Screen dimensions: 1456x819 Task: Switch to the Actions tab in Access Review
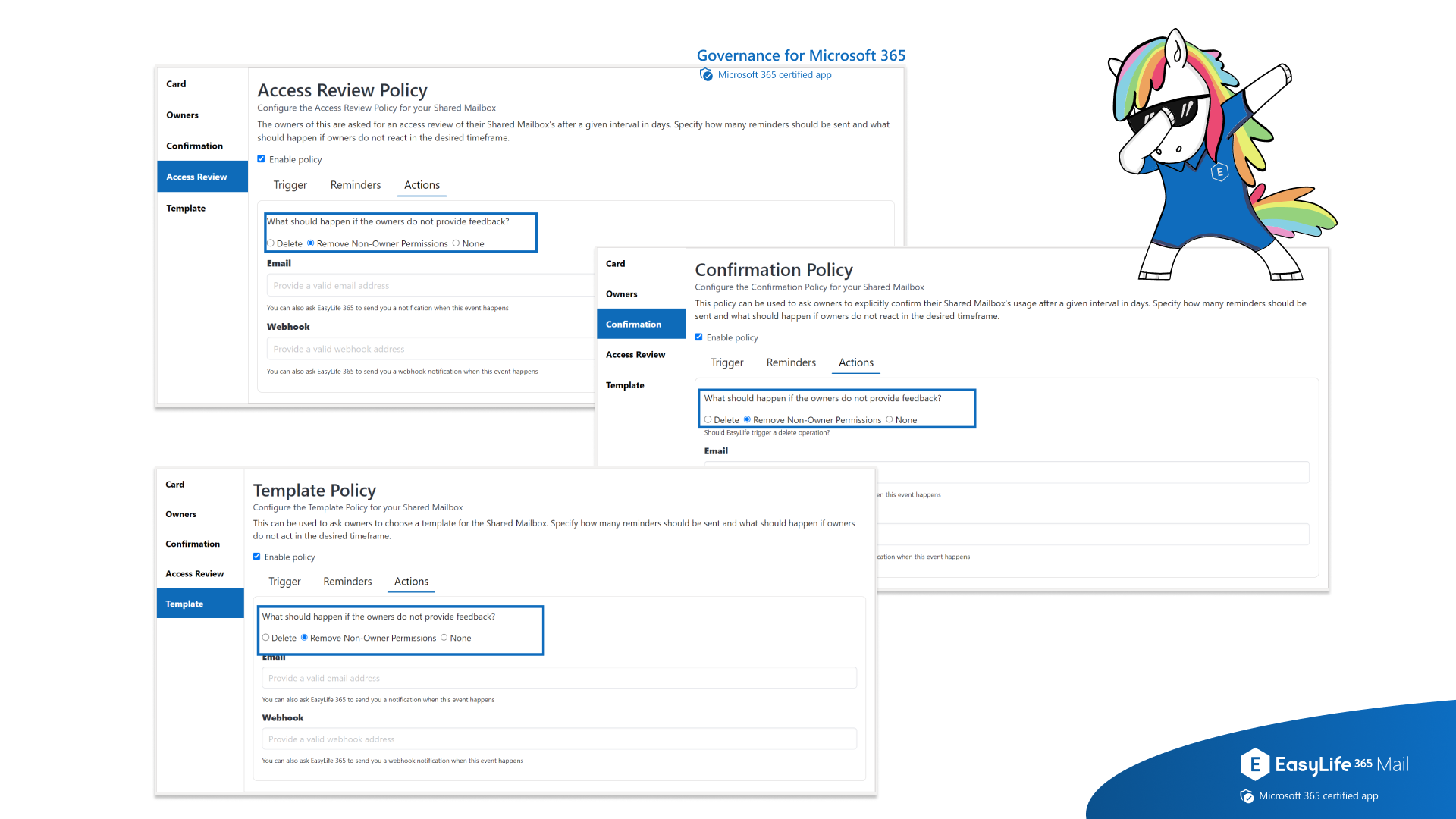coord(422,184)
